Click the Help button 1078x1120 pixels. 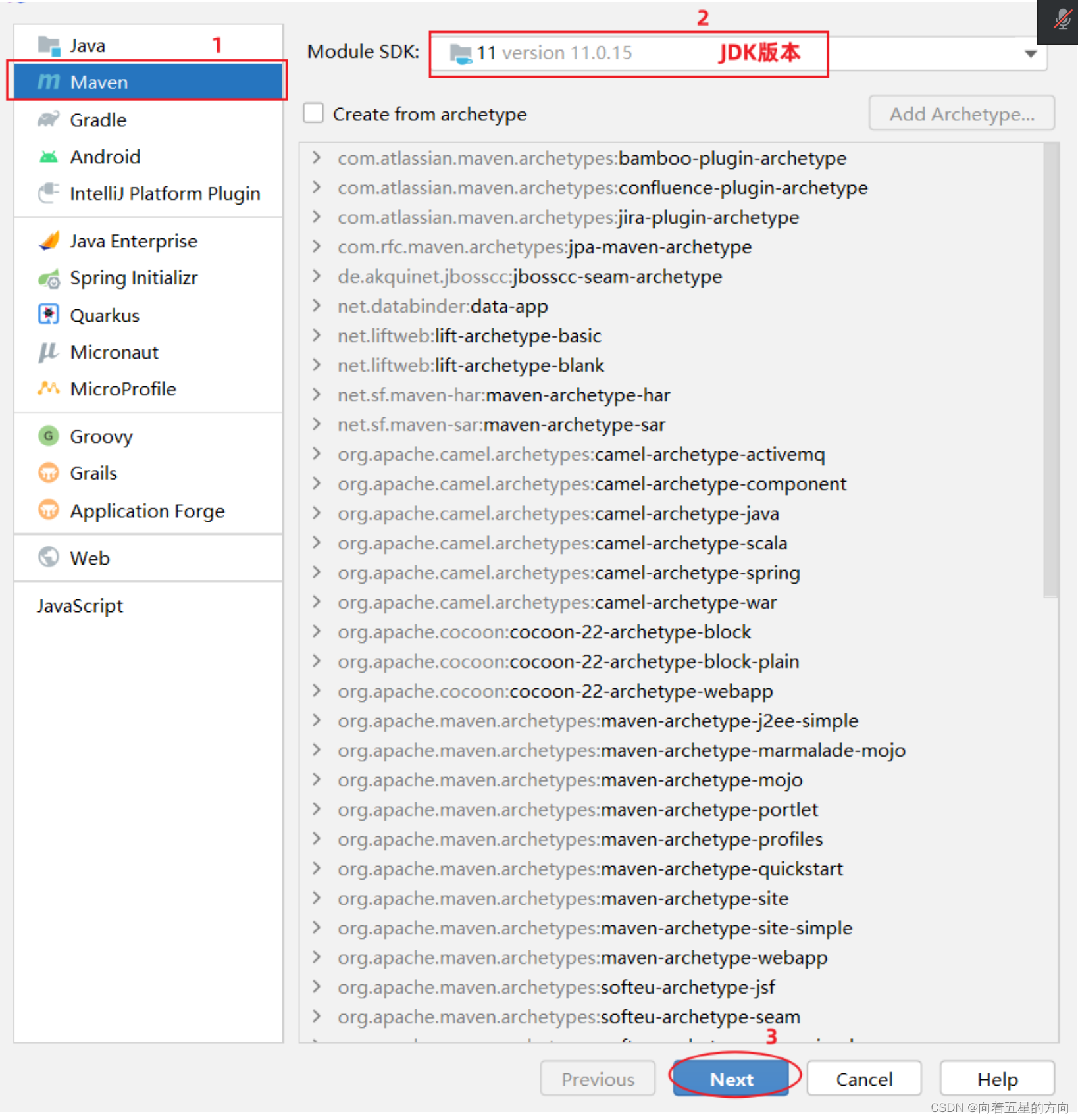click(997, 1079)
